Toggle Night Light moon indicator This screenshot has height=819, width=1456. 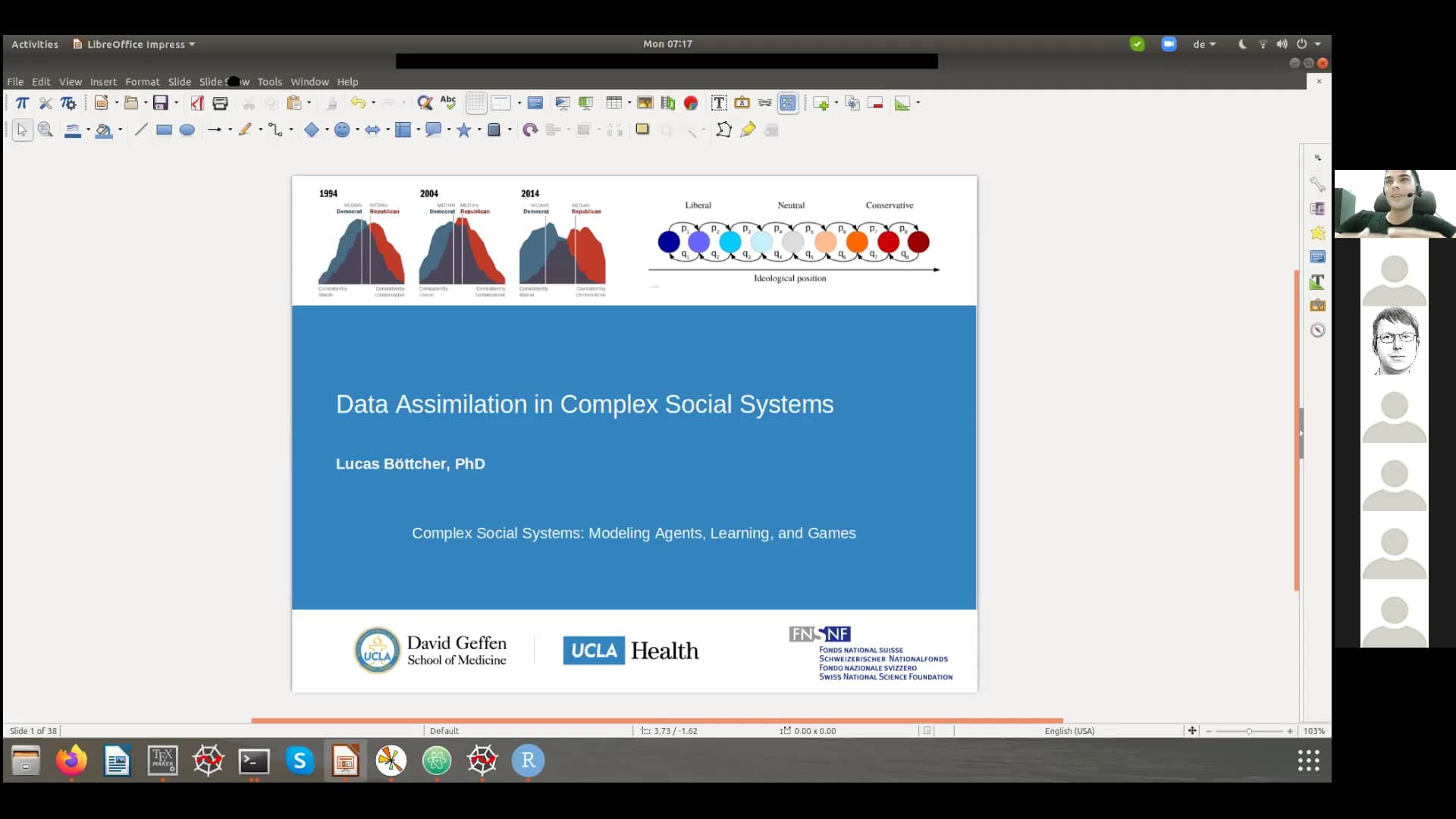click(x=1242, y=44)
